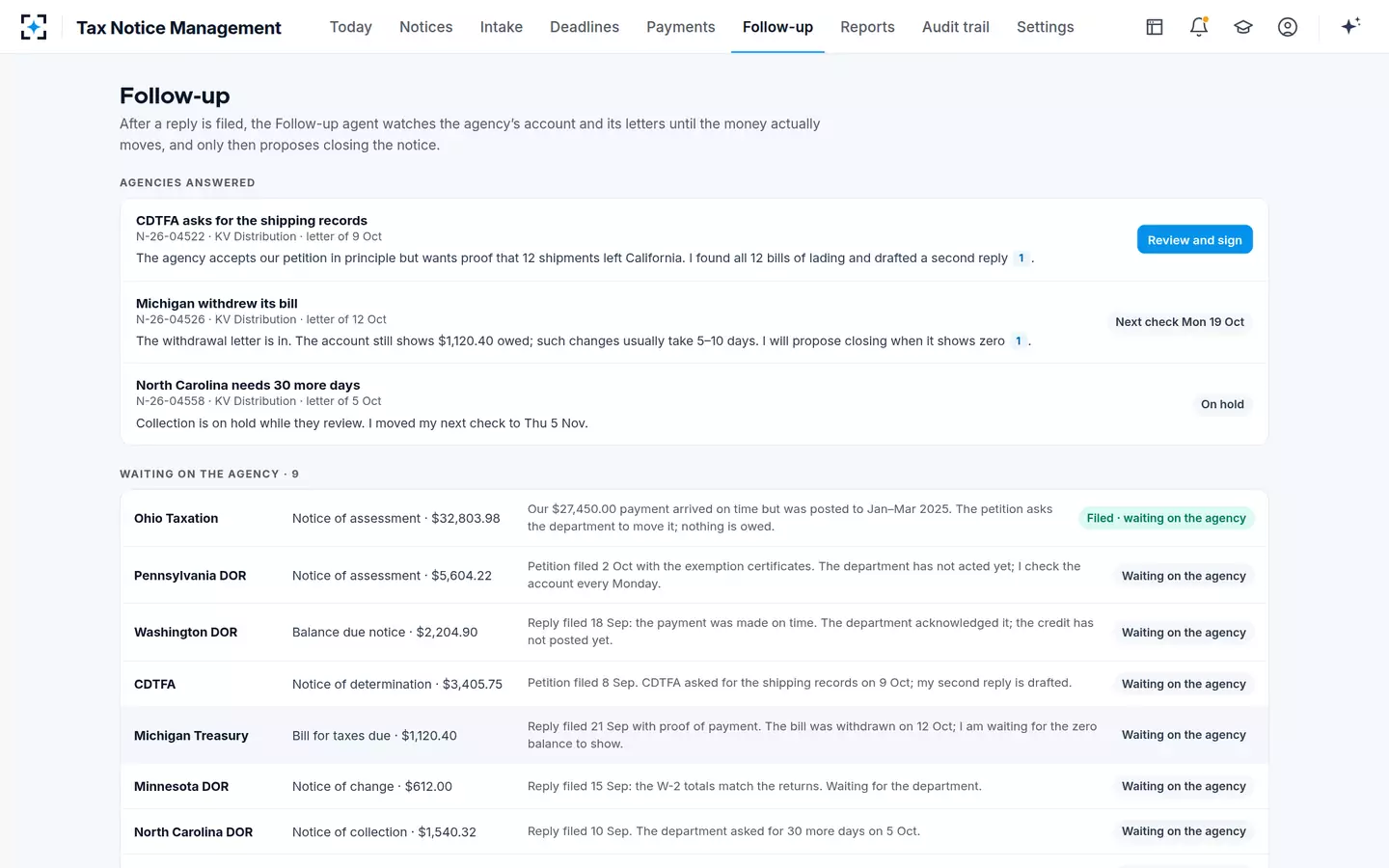The image size is (1389, 868).
Task: Select the Michigan Treasury row name
Action: coord(191,736)
